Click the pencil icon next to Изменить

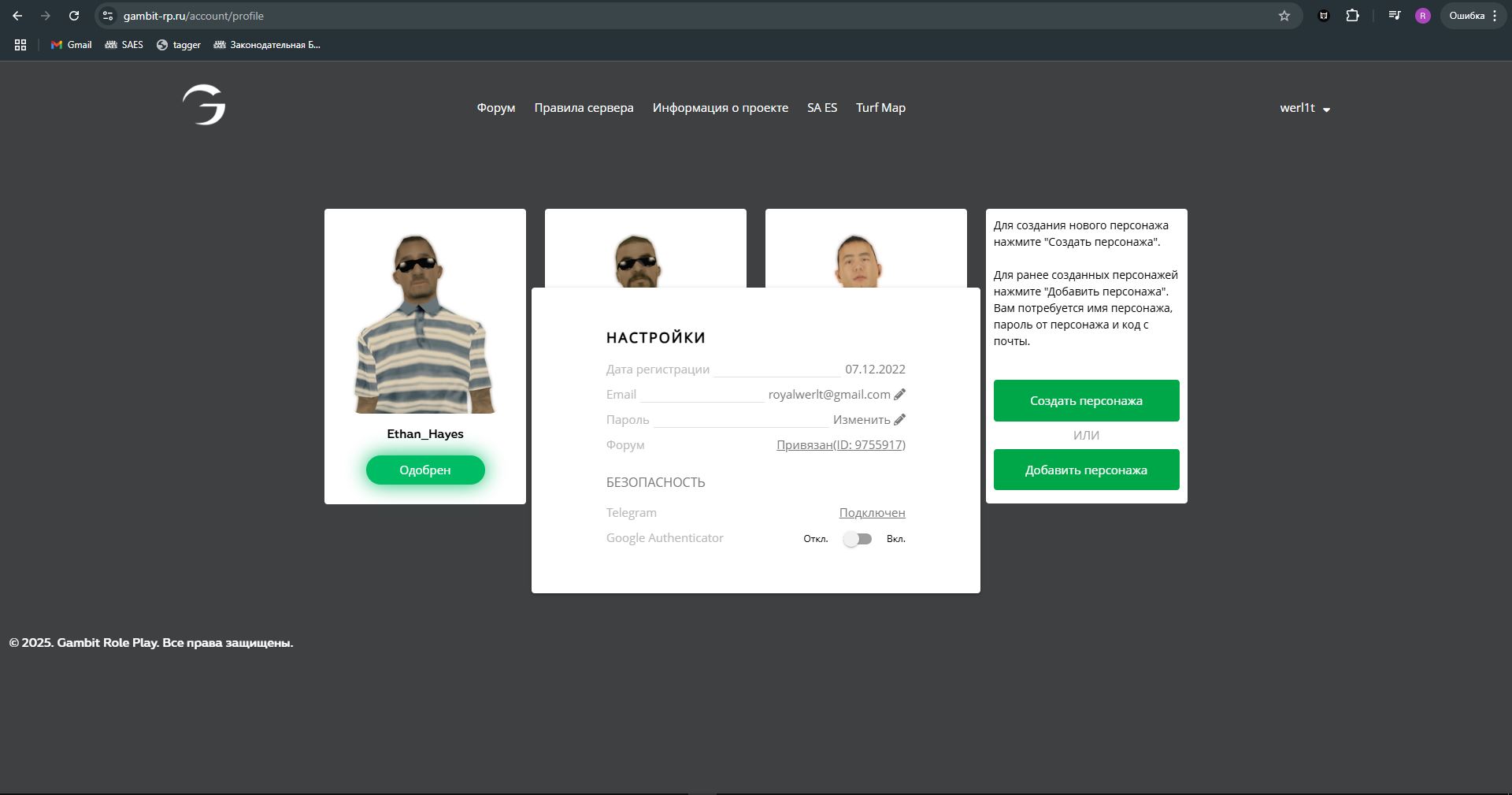tap(899, 419)
